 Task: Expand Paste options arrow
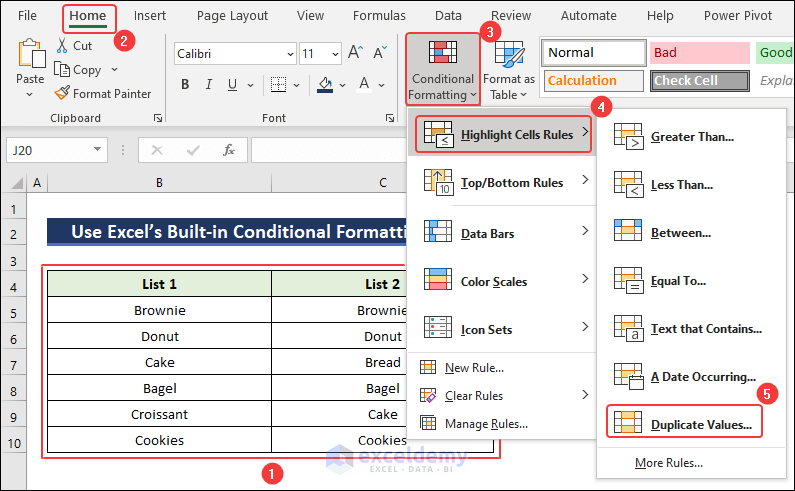point(29,94)
